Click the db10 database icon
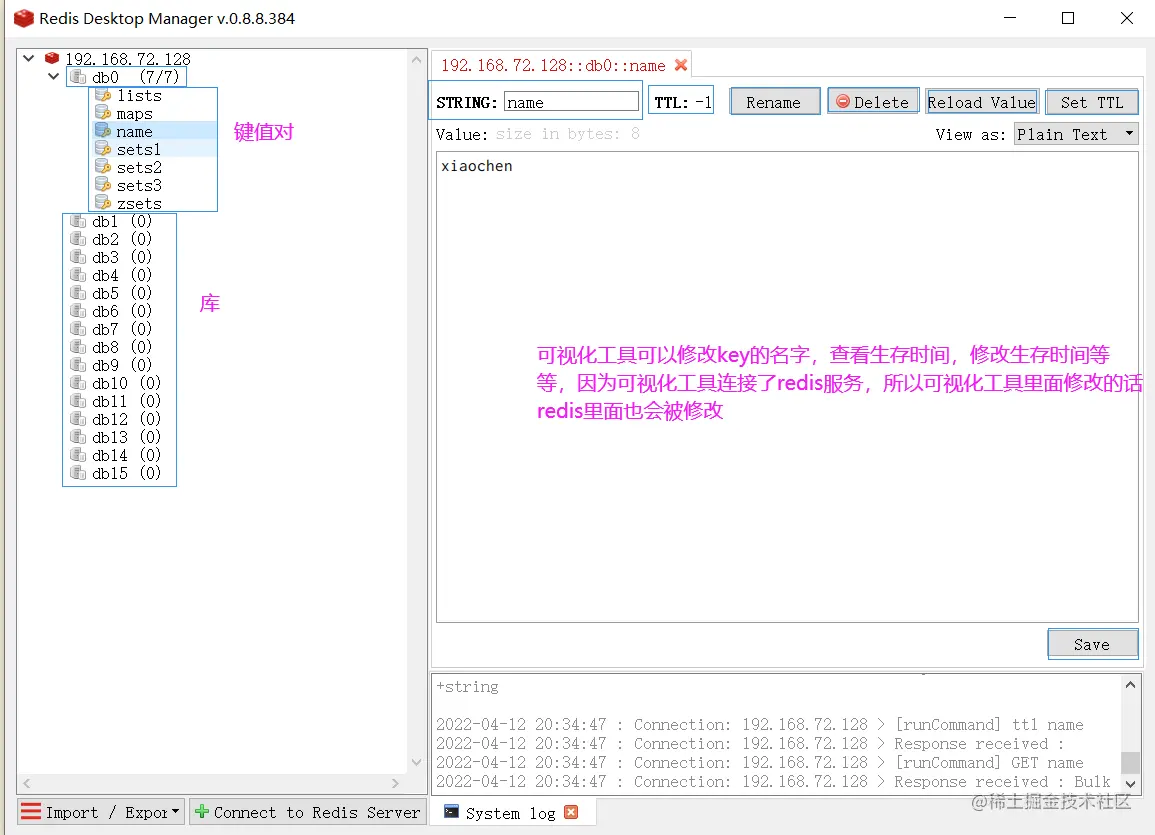The width and height of the screenshot is (1155, 835). click(77, 383)
